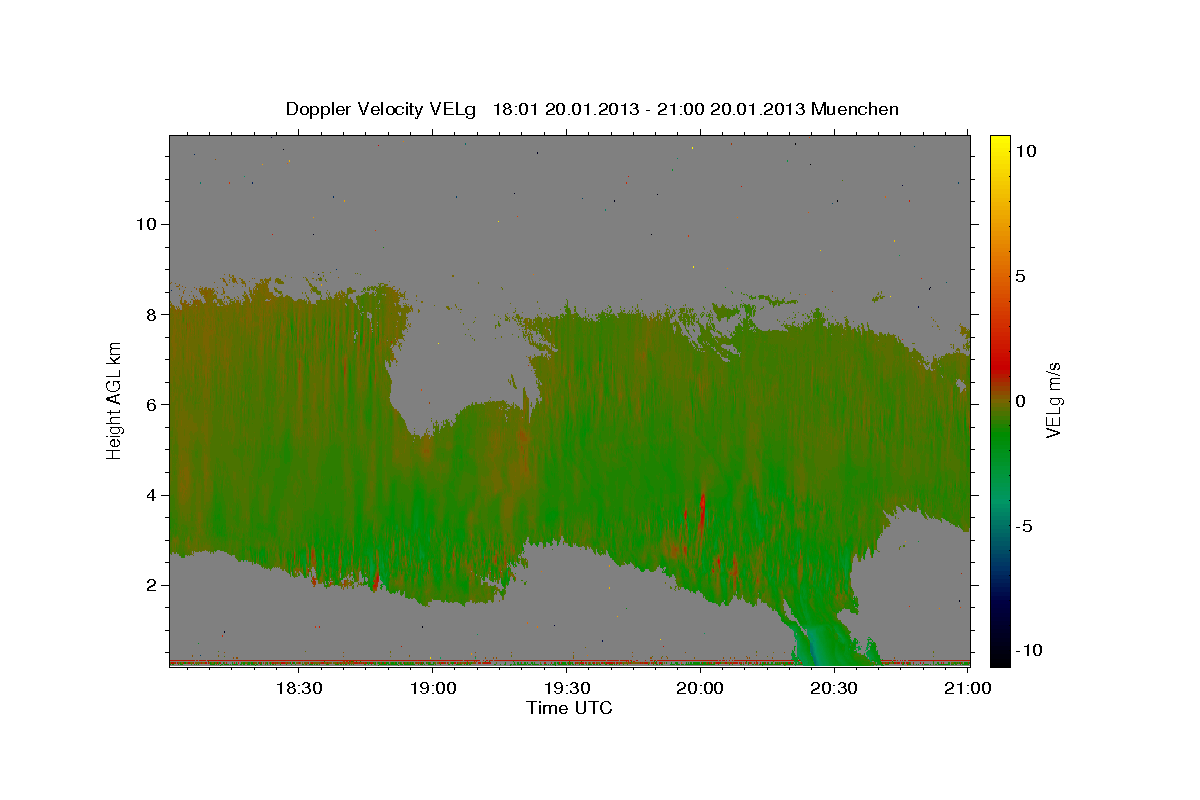The height and width of the screenshot is (800, 1200).
Task: Click the gray cloud gap near 19:05
Action: (465, 360)
